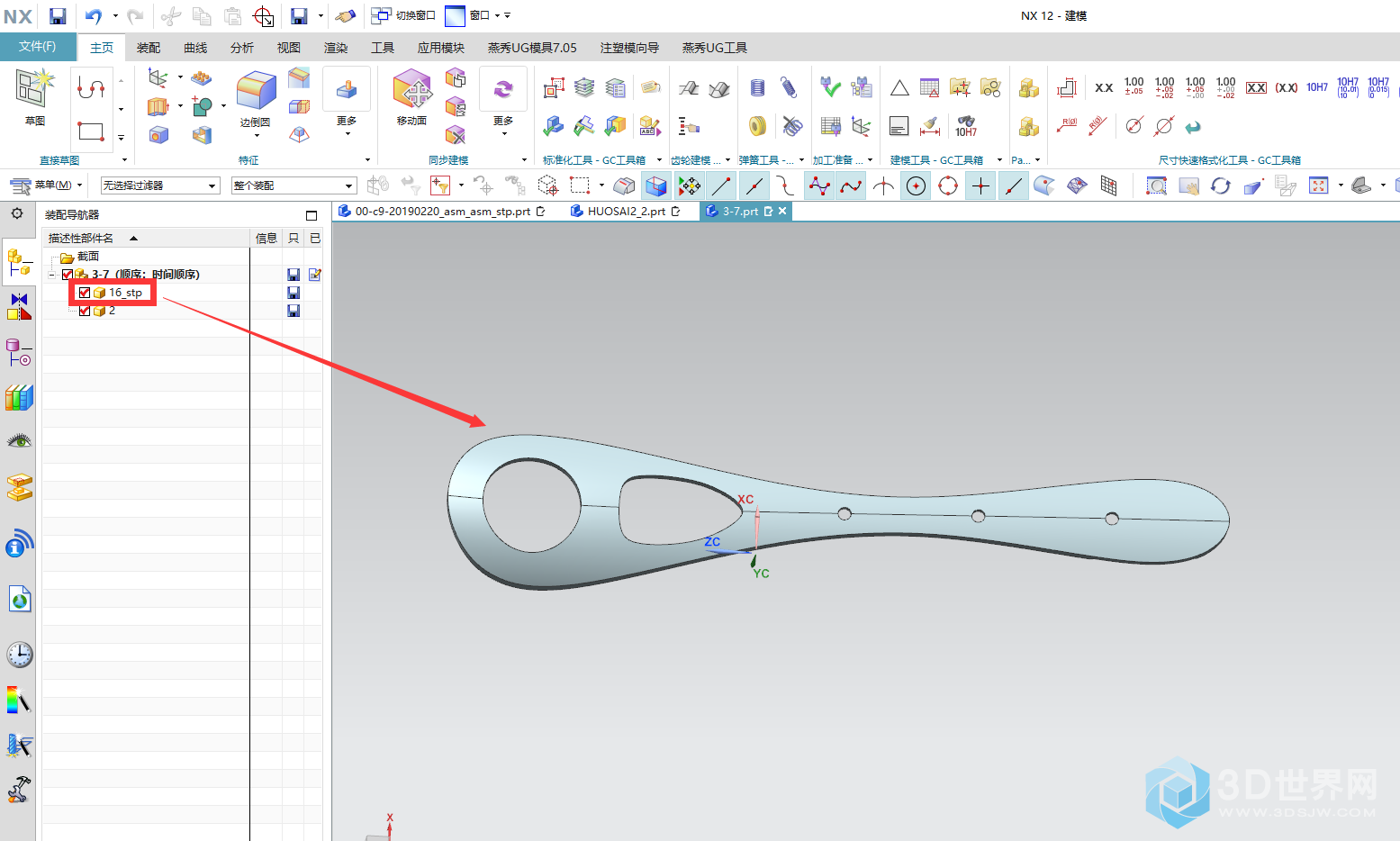Click the 信息 column header
Viewport: 1400px width, 841px height.
(x=266, y=238)
